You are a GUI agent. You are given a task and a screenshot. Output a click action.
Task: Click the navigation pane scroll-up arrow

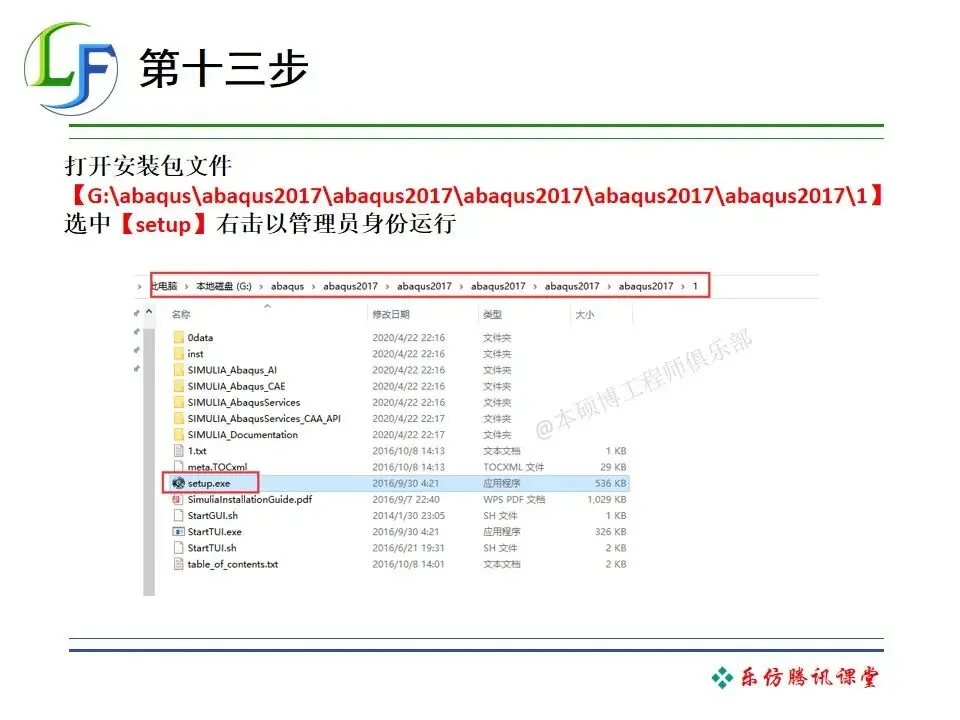pos(149,312)
